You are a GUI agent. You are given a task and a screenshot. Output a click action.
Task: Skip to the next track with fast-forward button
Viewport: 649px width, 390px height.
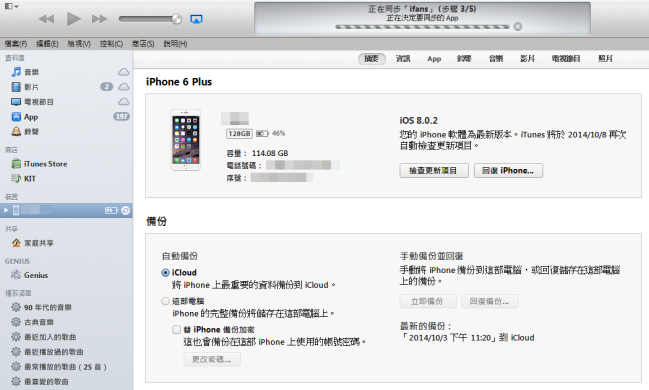99,19
